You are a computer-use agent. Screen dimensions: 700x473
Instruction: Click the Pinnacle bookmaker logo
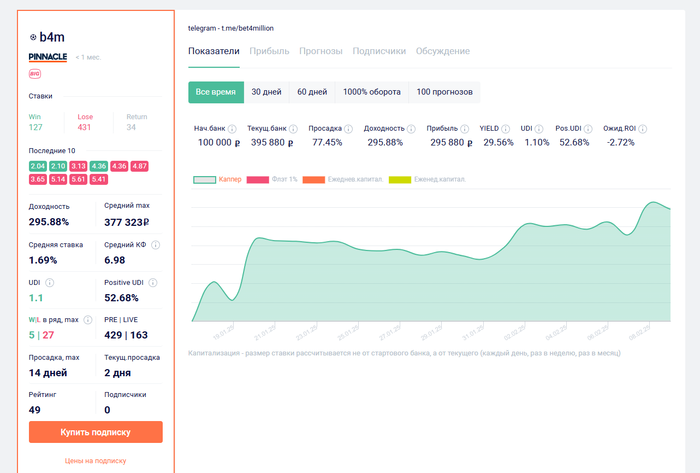click(x=48, y=57)
